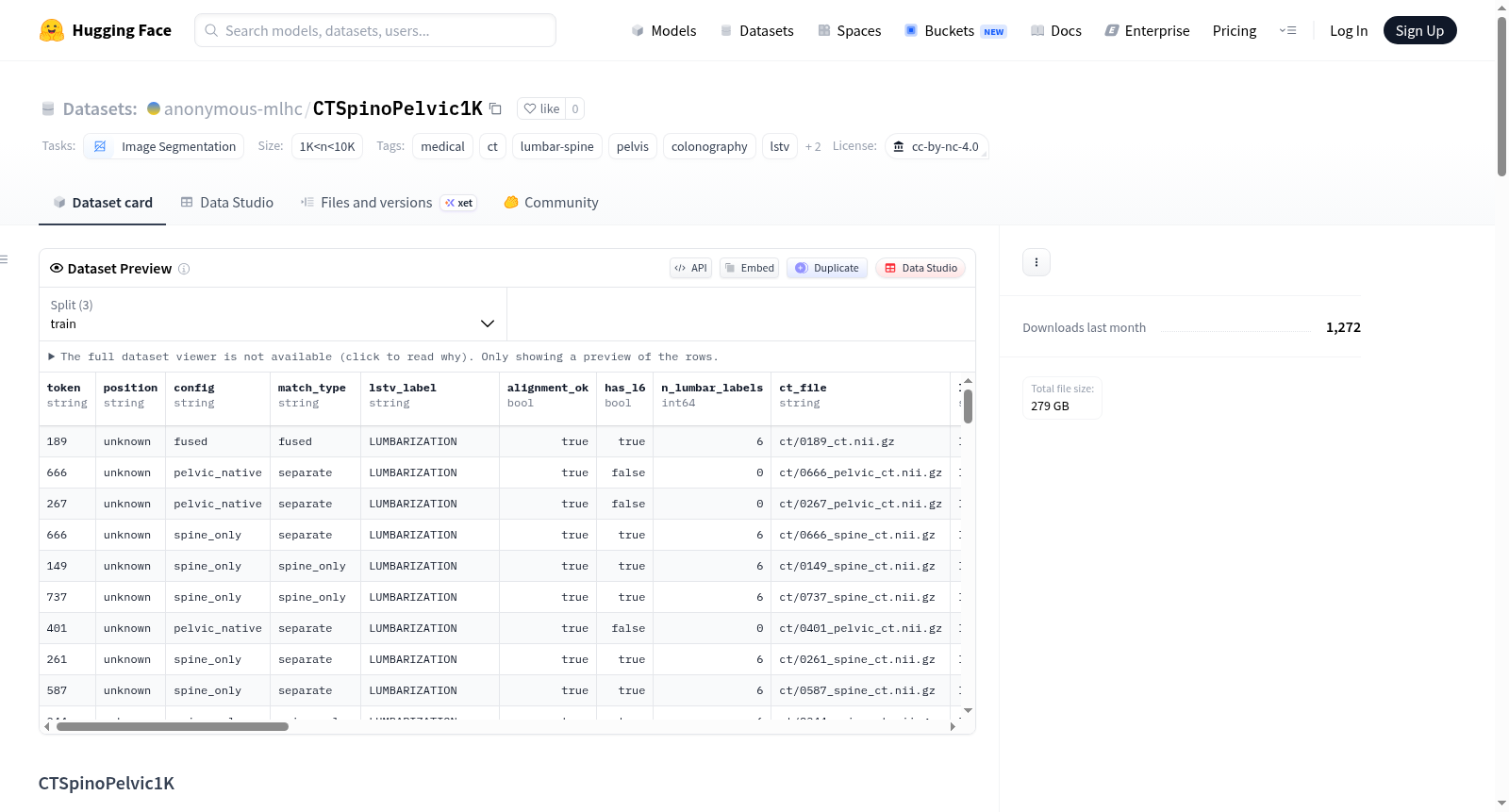
Task: Open the Data Studio tab
Action: (x=227, y=203)
